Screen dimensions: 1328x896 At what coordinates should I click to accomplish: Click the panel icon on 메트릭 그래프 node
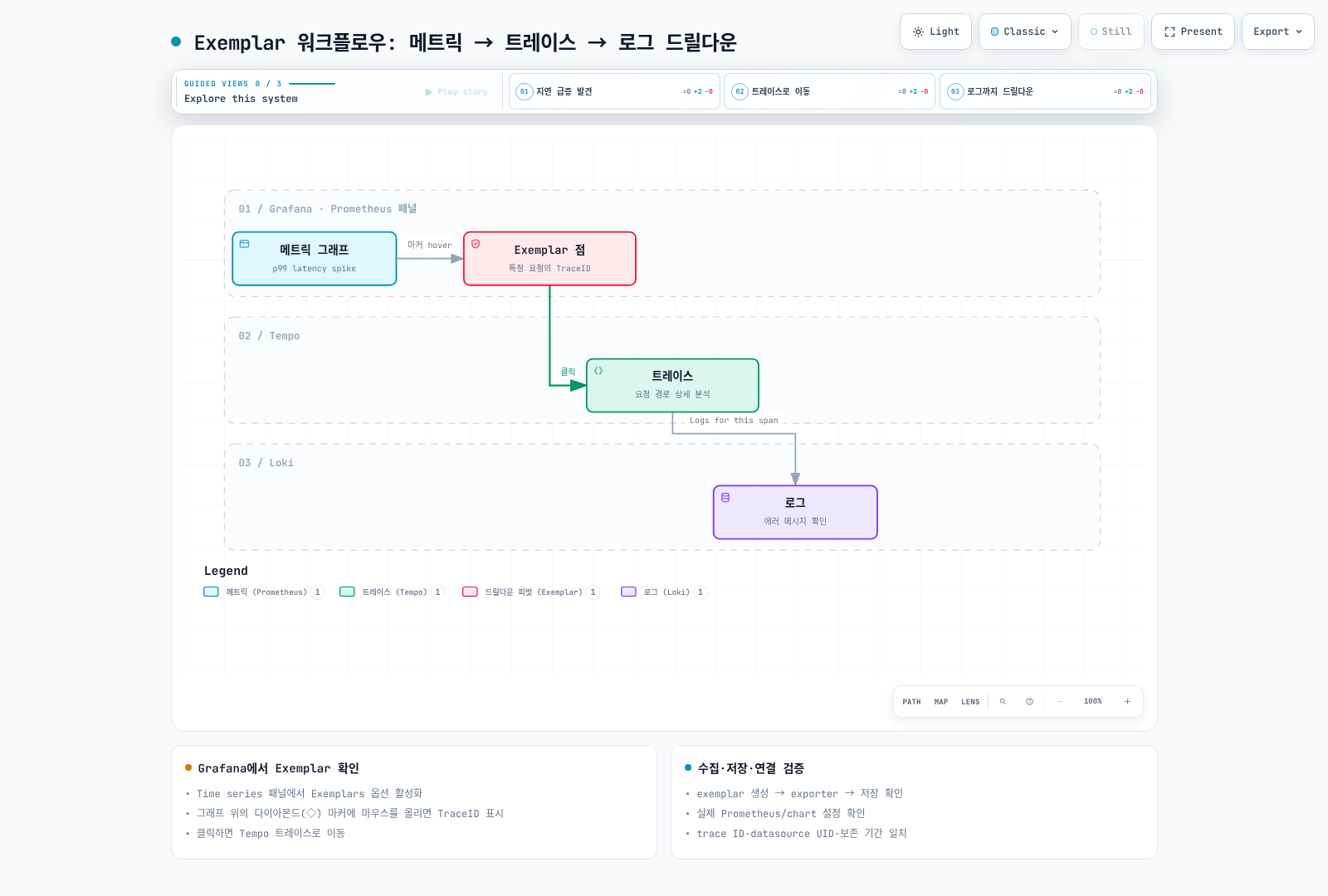[x=245, y=244]
